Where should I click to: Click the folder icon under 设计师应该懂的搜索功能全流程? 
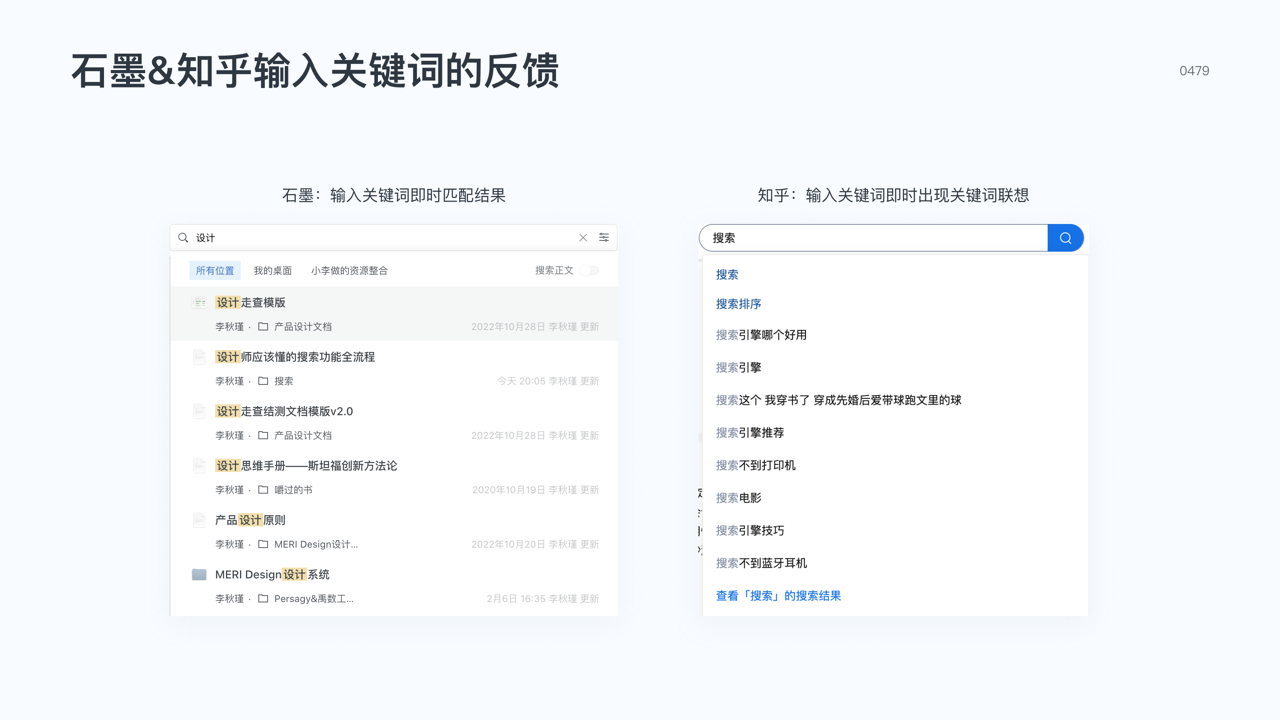263,381
